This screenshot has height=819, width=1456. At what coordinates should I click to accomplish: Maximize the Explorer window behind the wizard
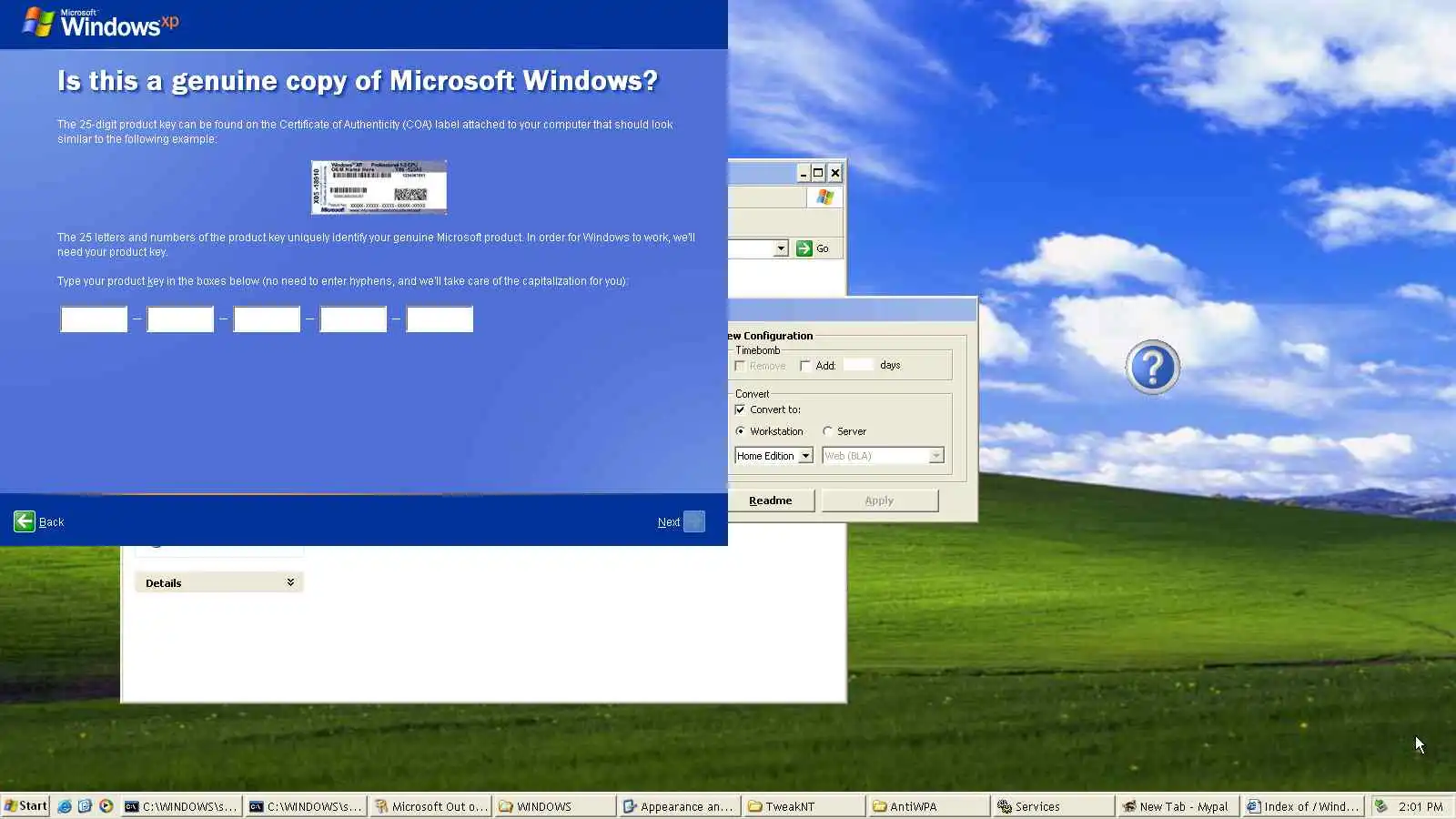(818, 173)
